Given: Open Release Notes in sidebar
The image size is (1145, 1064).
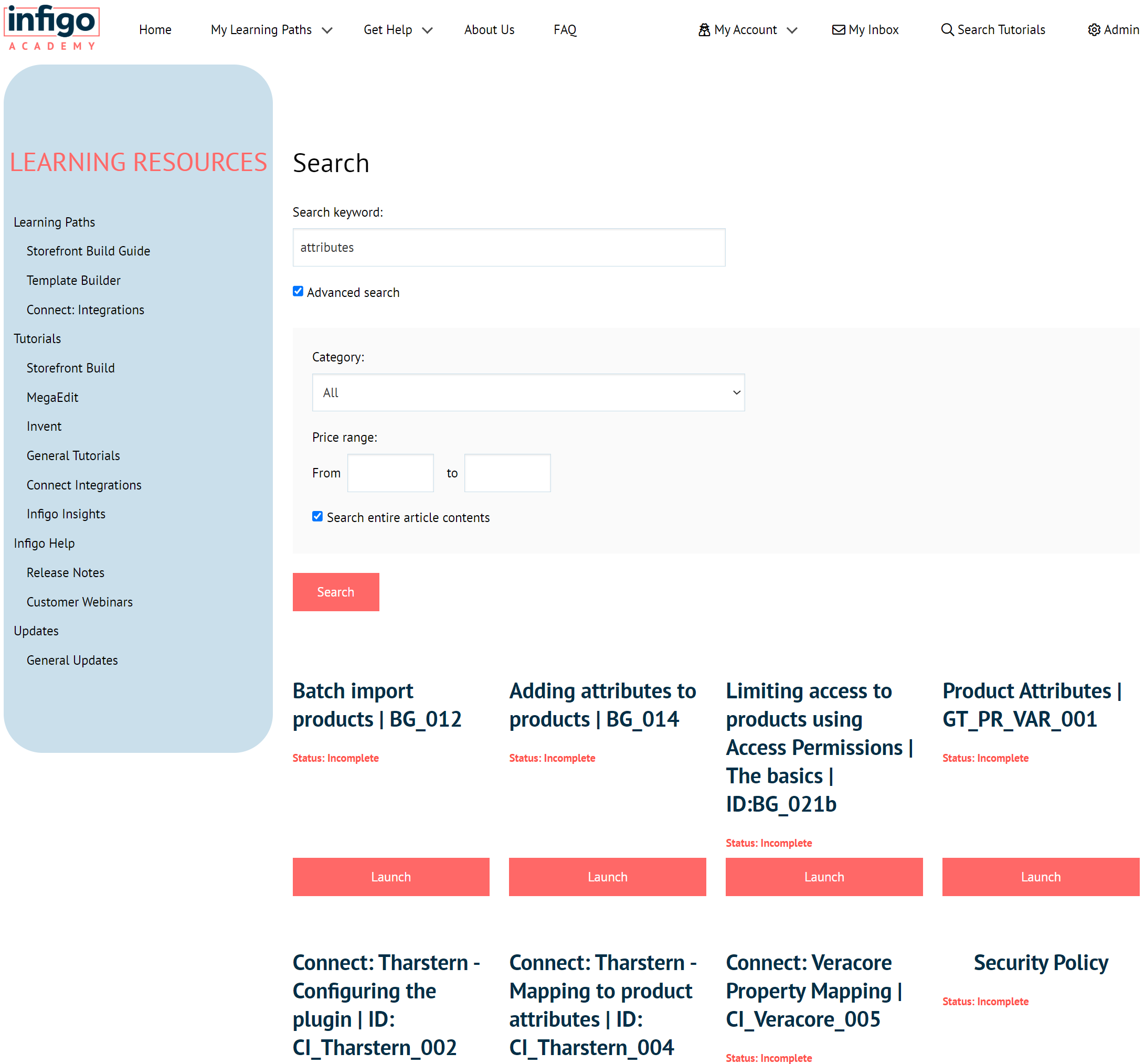Looking at the screenshot, I should tap(65, 572).
